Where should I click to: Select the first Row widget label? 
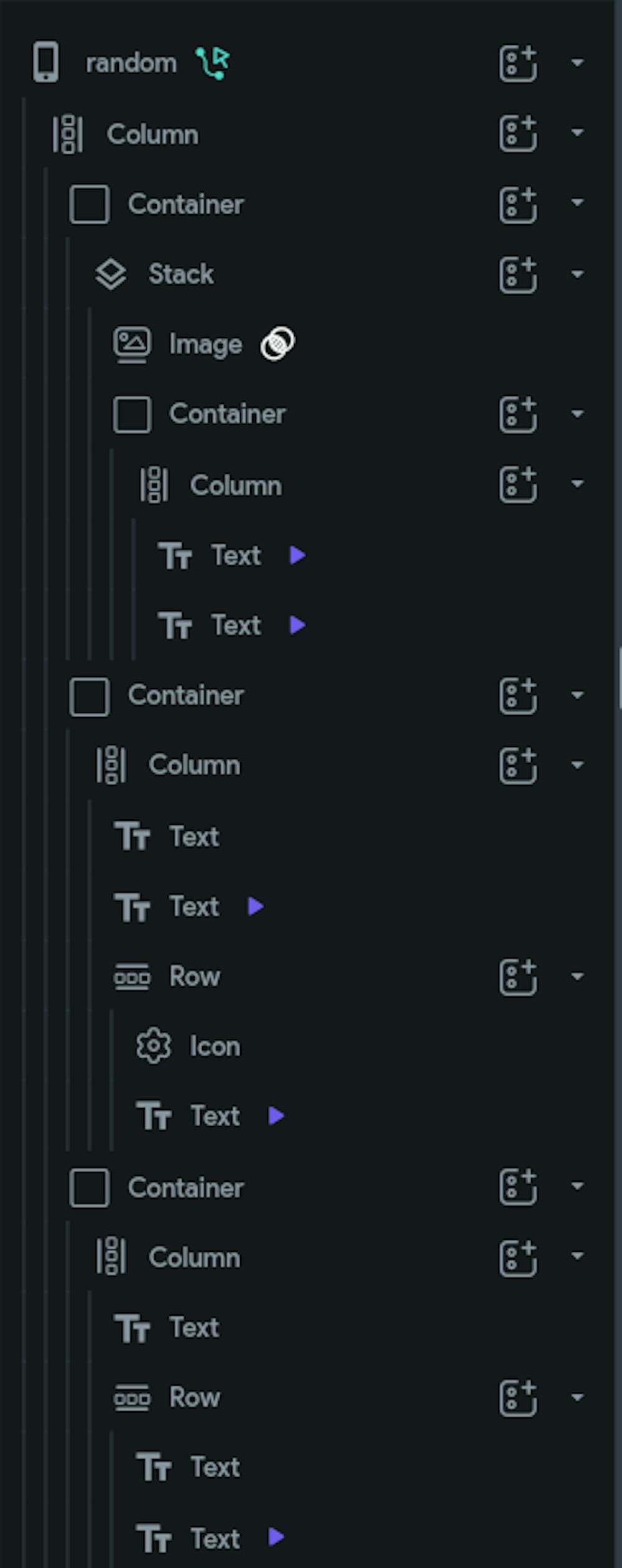pos(195,977)
